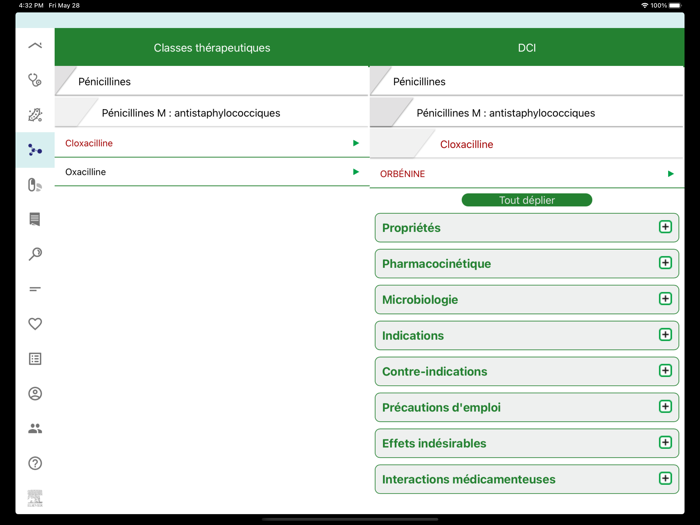The image size is (700, 525).
Task: Open the Propriétés section title
Action: [411, 228]
